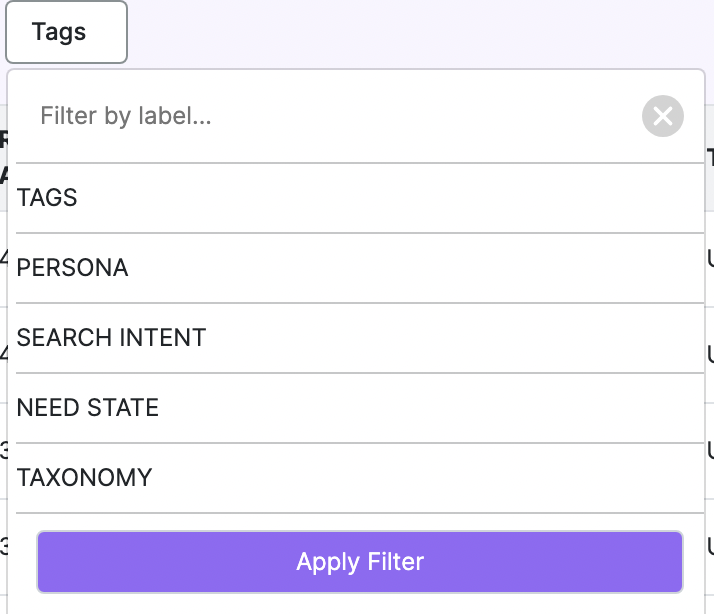This screenshot has width=714, height=614.
Task: Choose the TAXONOMY filter group
Action: tap(360, 478)
